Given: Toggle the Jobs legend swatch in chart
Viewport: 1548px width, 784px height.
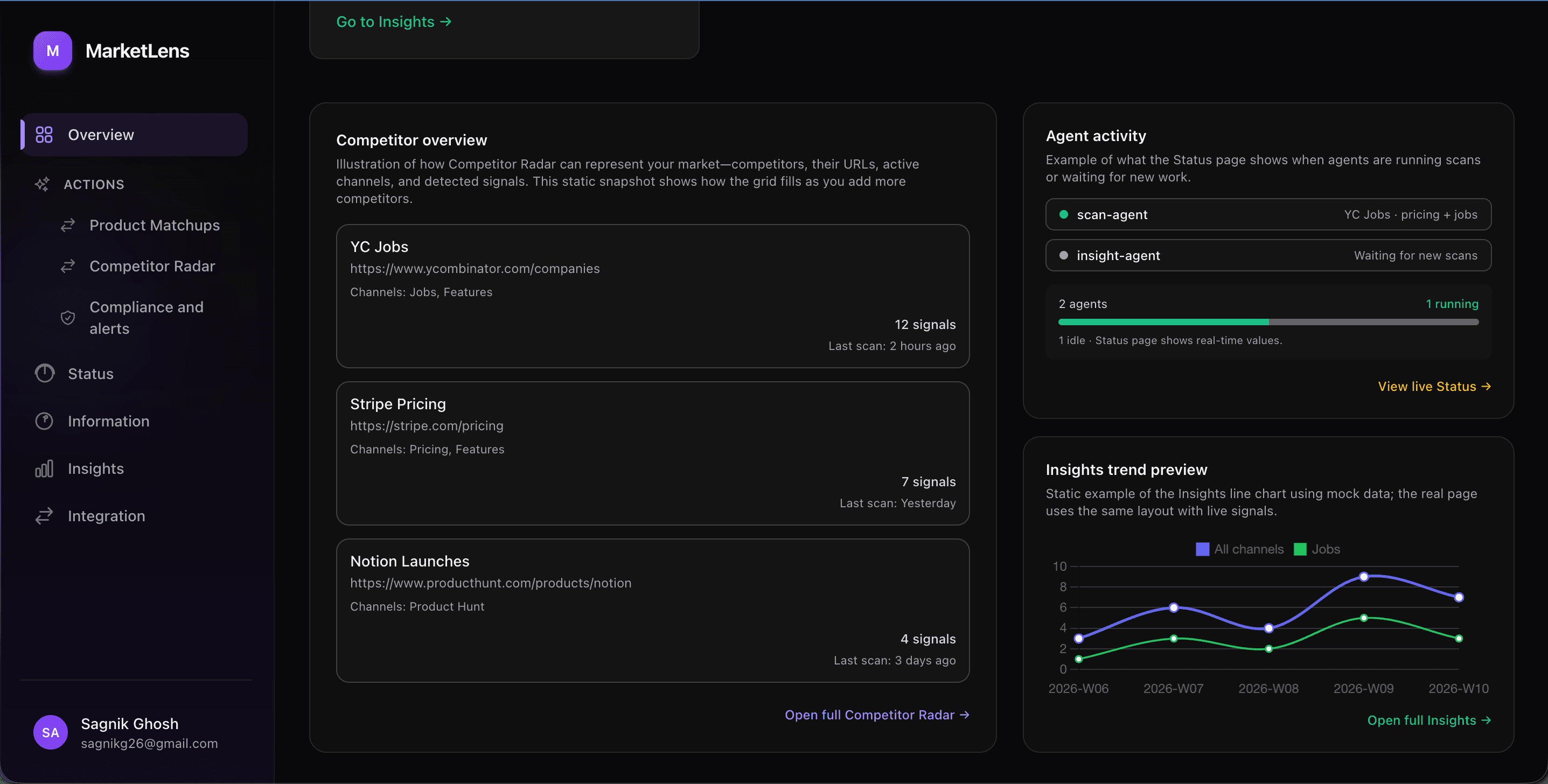Looking at the screenshot, I should 1300,549.
